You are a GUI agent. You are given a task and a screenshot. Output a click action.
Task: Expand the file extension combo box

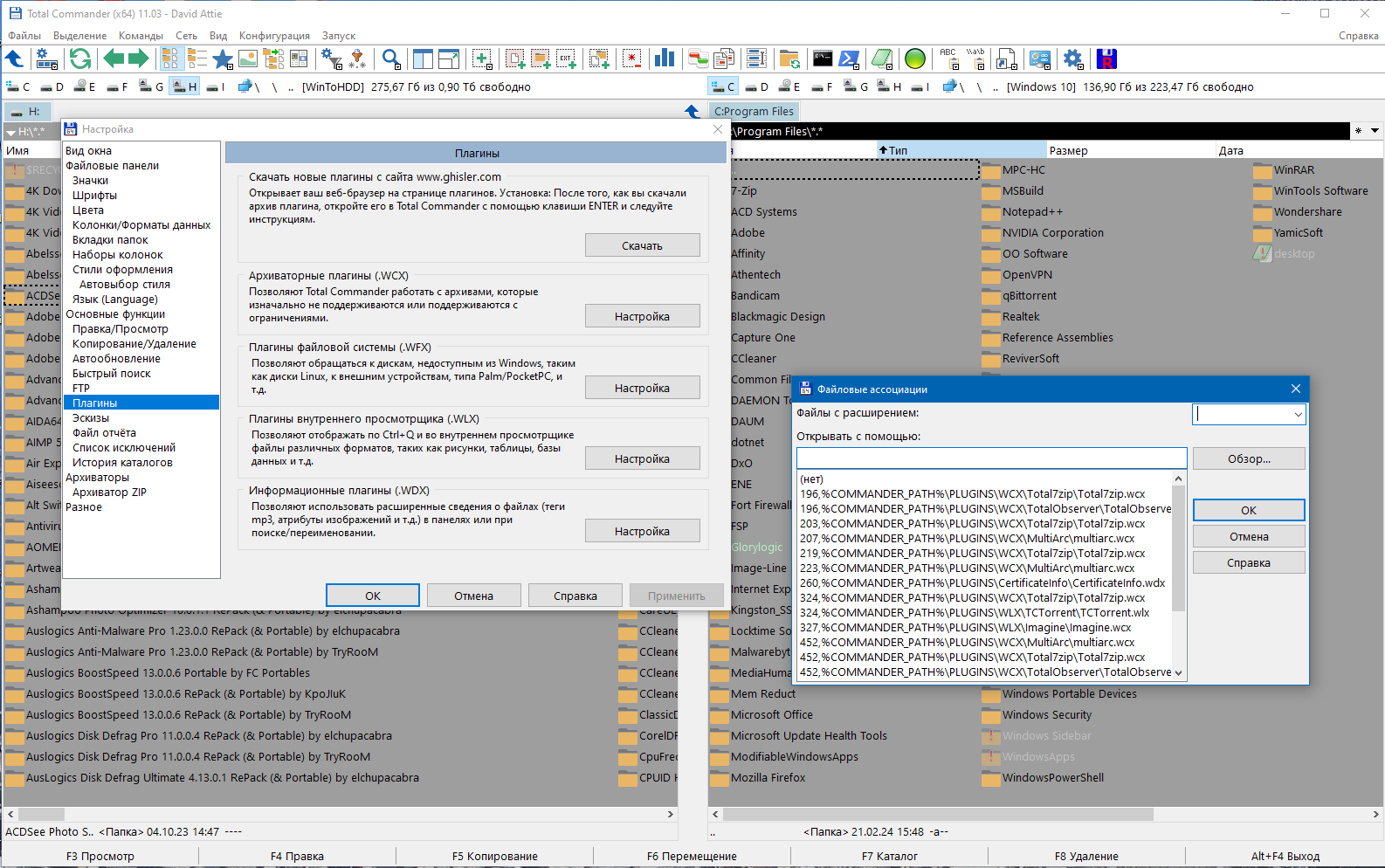[1298, 415]
